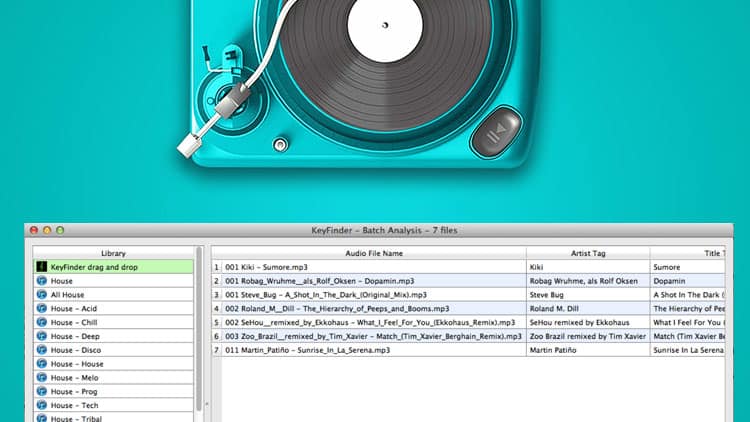
Task: Choose the House – Acid playlist
Action: pos(113,309)
